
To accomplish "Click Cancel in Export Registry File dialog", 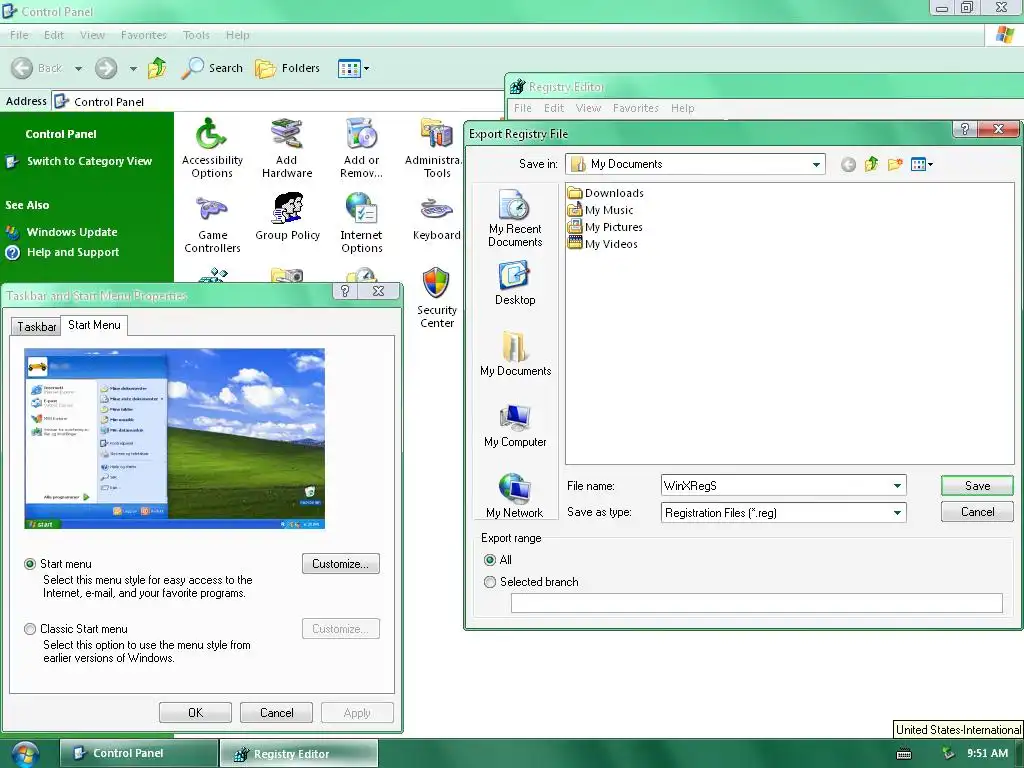I will [977, 512].
